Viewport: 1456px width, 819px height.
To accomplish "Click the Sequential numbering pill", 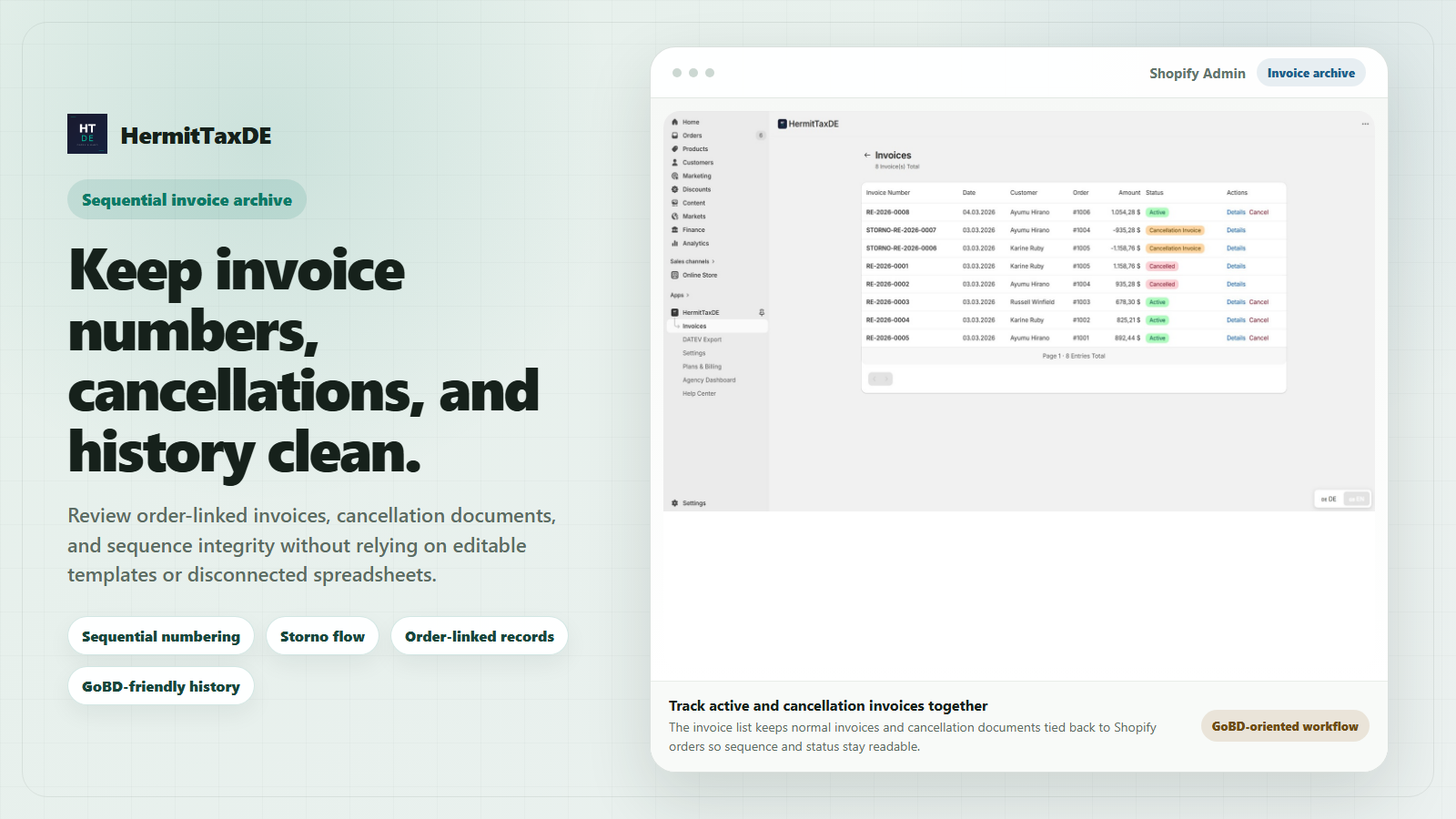I will (x=161, y=636).
